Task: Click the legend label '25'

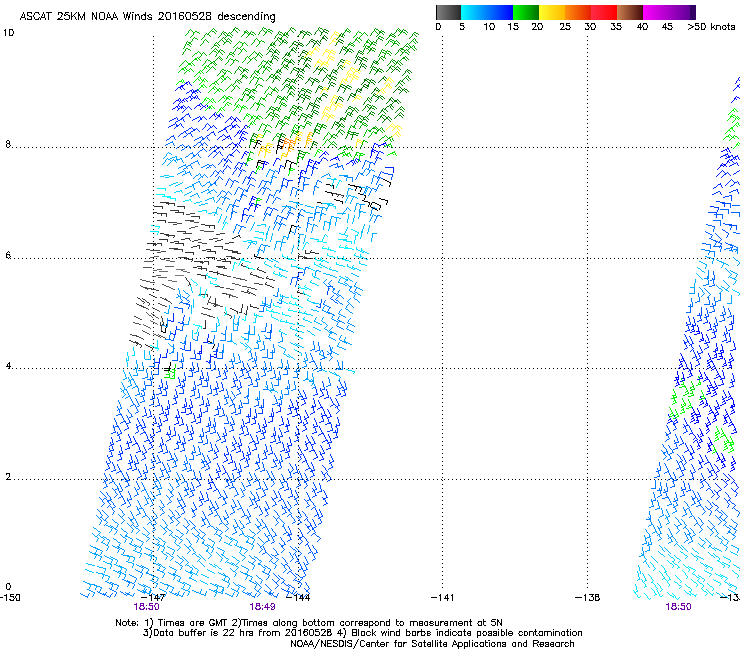Action: click(x=565, y=27)
